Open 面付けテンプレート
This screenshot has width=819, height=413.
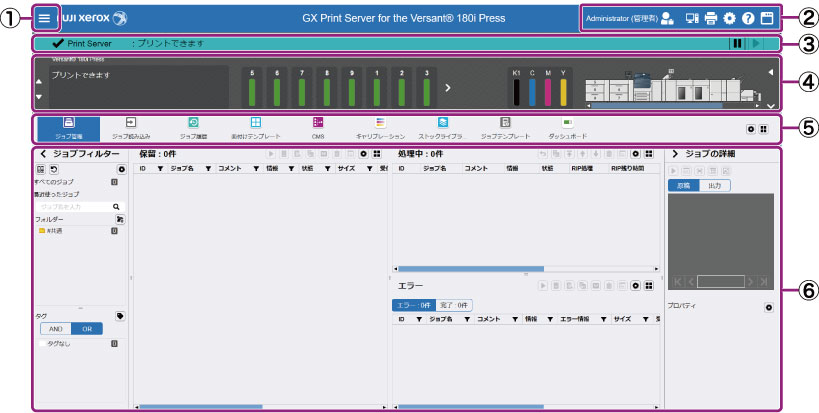tap(255, 129)
